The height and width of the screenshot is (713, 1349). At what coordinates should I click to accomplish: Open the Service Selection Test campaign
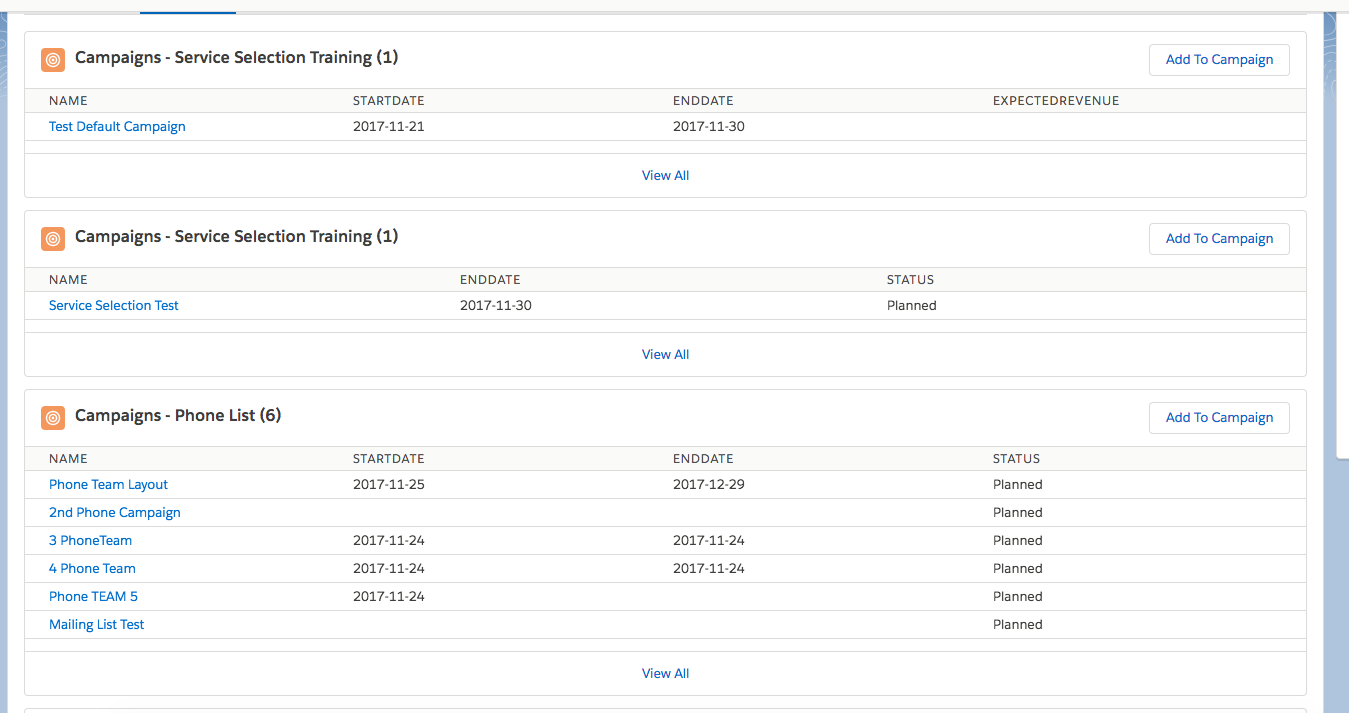[x=113, y=306]
